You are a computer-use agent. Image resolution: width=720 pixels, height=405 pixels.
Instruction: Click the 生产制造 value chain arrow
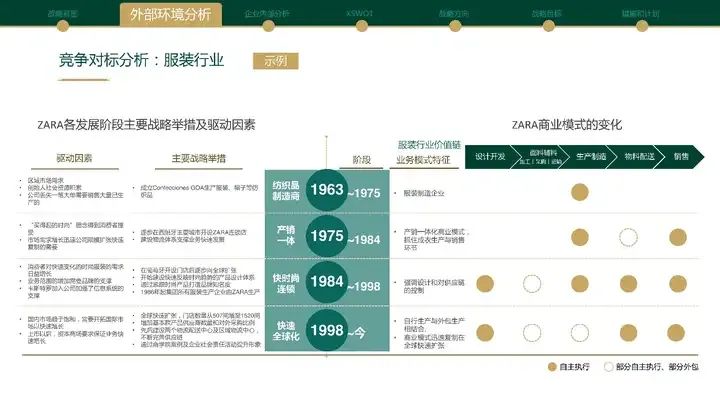click(591, 157)
